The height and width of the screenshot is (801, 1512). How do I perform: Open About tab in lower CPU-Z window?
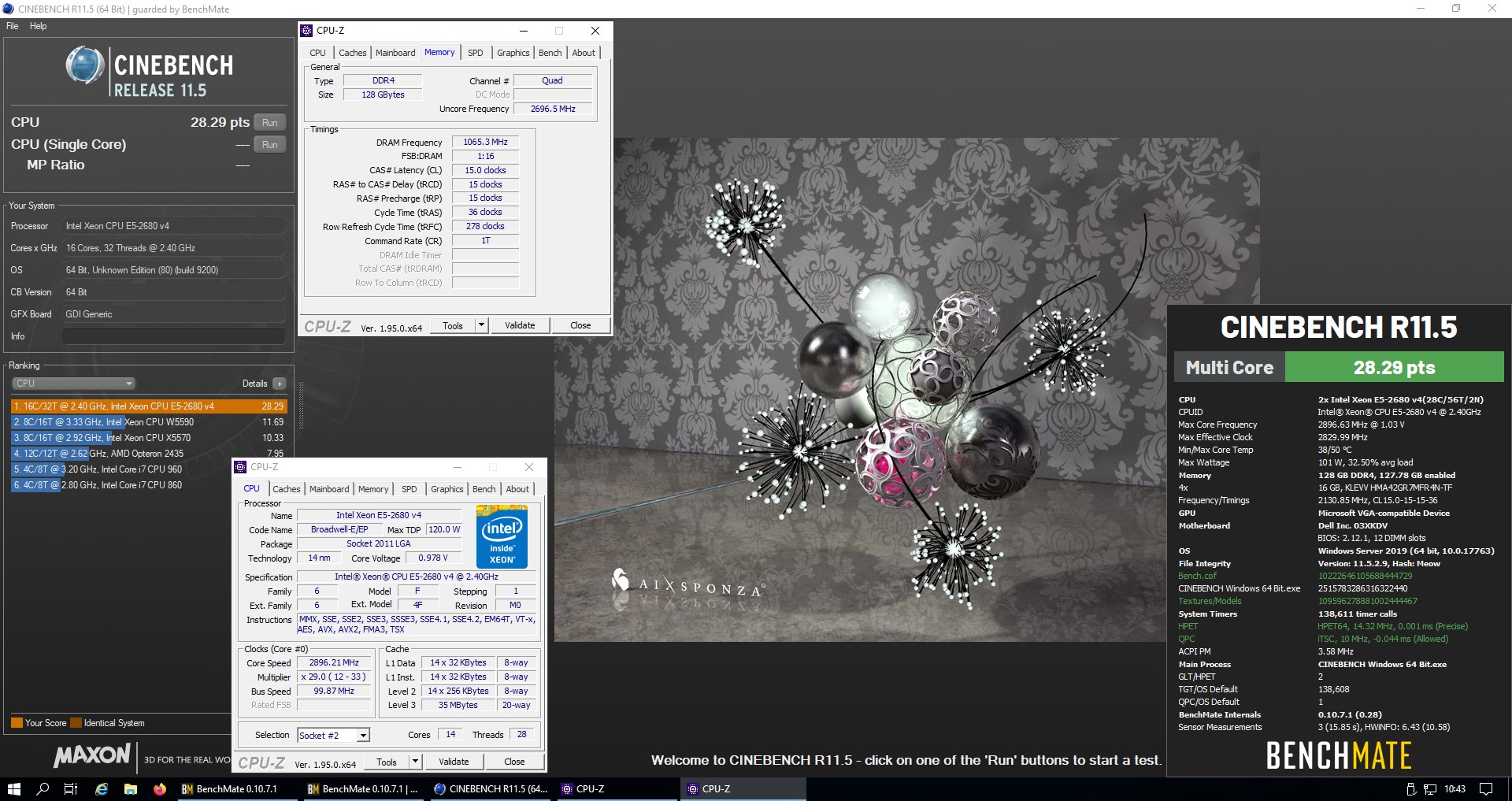tap(517, 489)
